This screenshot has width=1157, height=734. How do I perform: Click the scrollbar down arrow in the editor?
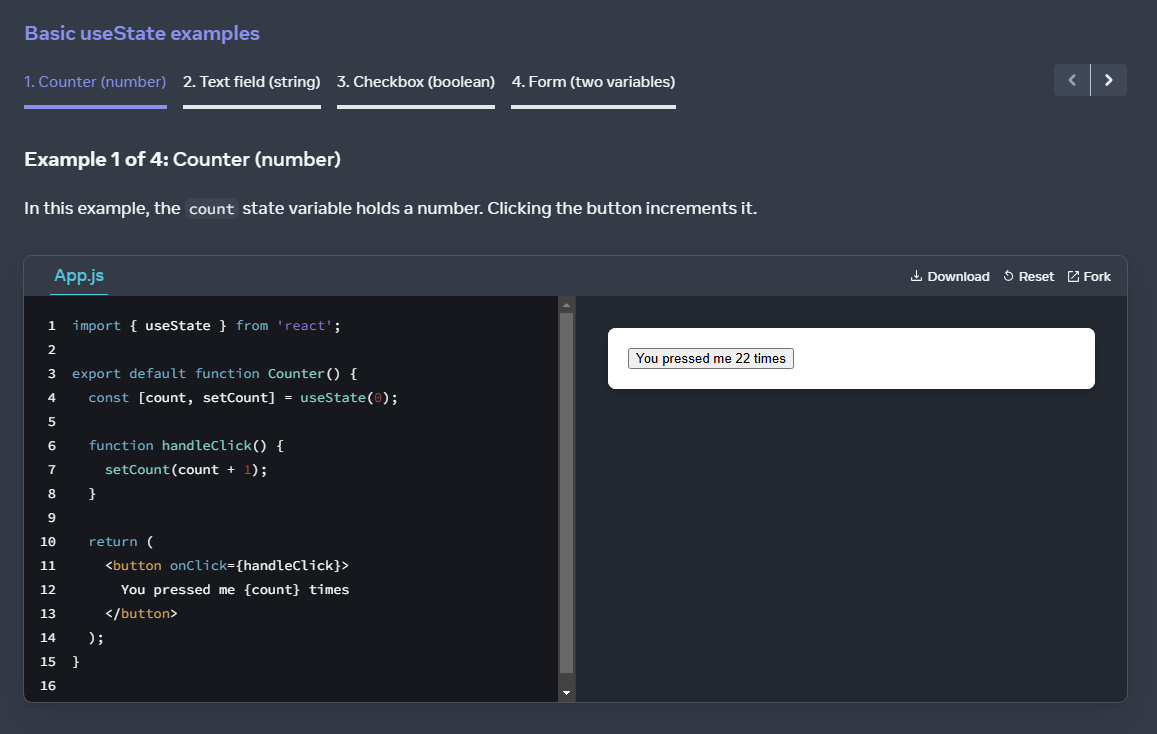(x=566, y=691)
